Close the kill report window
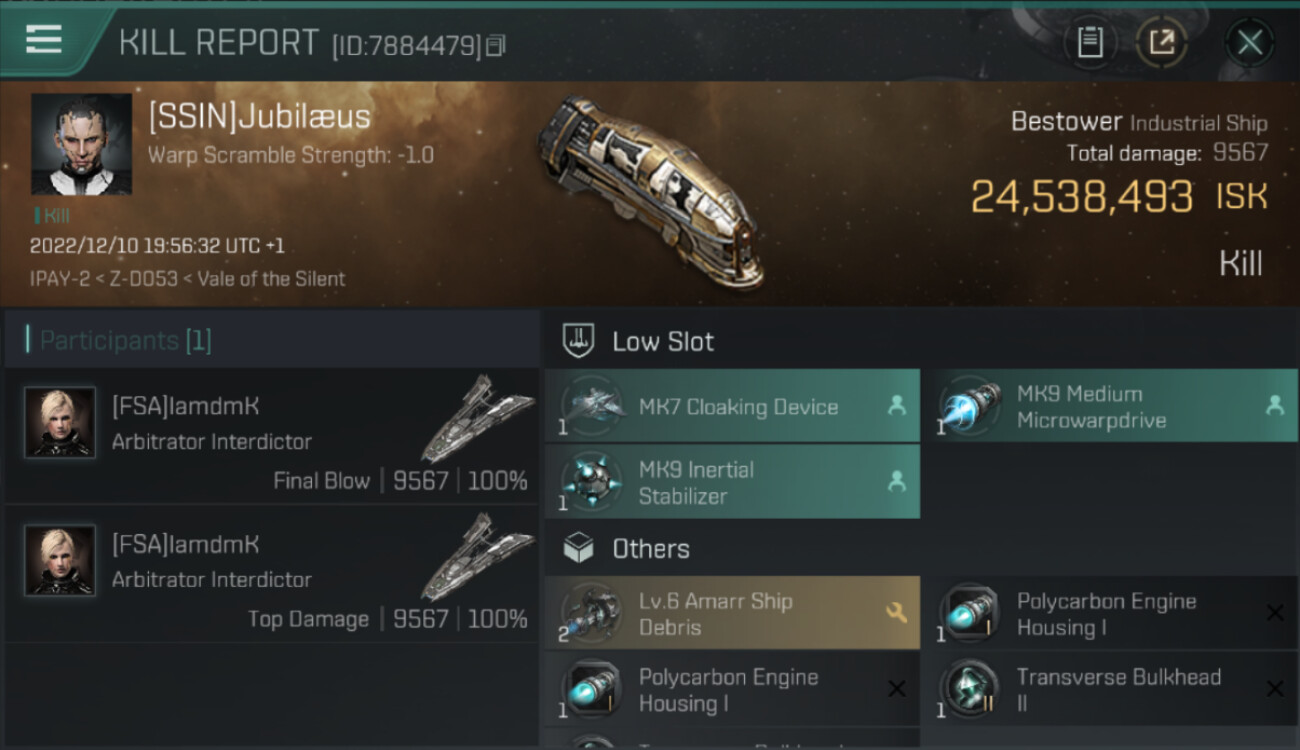The width and height of the screenshot is (1300, 750). coord(1249,42)
